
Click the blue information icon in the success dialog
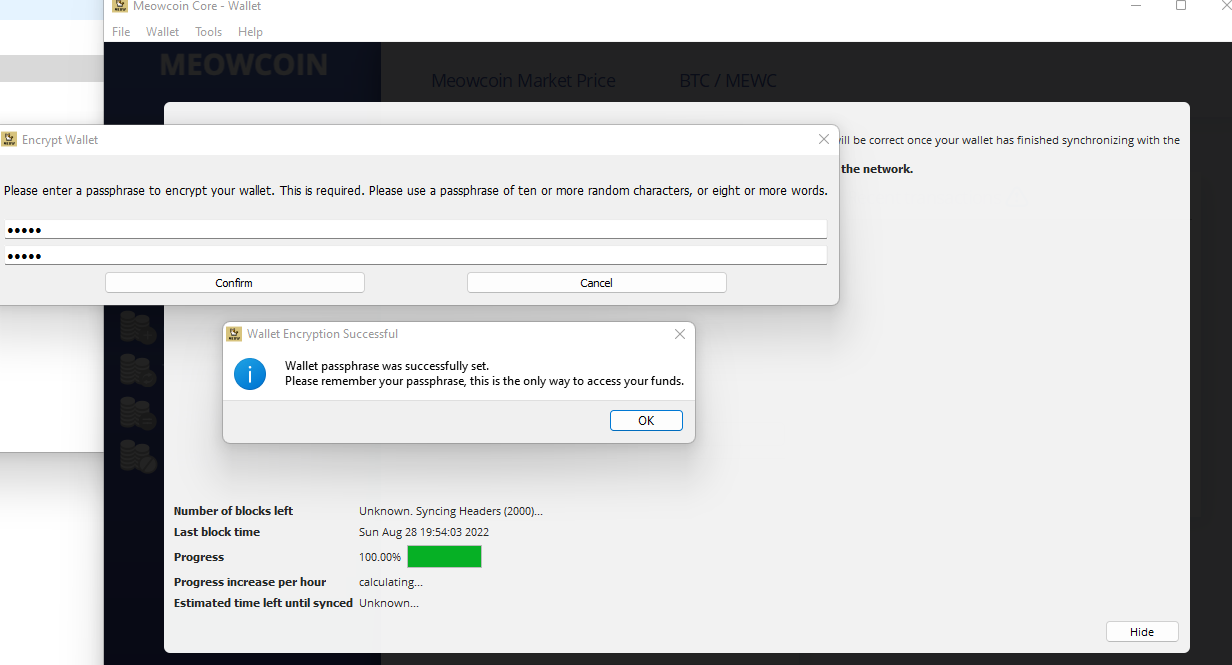pyautogui.click(x=250, y=374)
